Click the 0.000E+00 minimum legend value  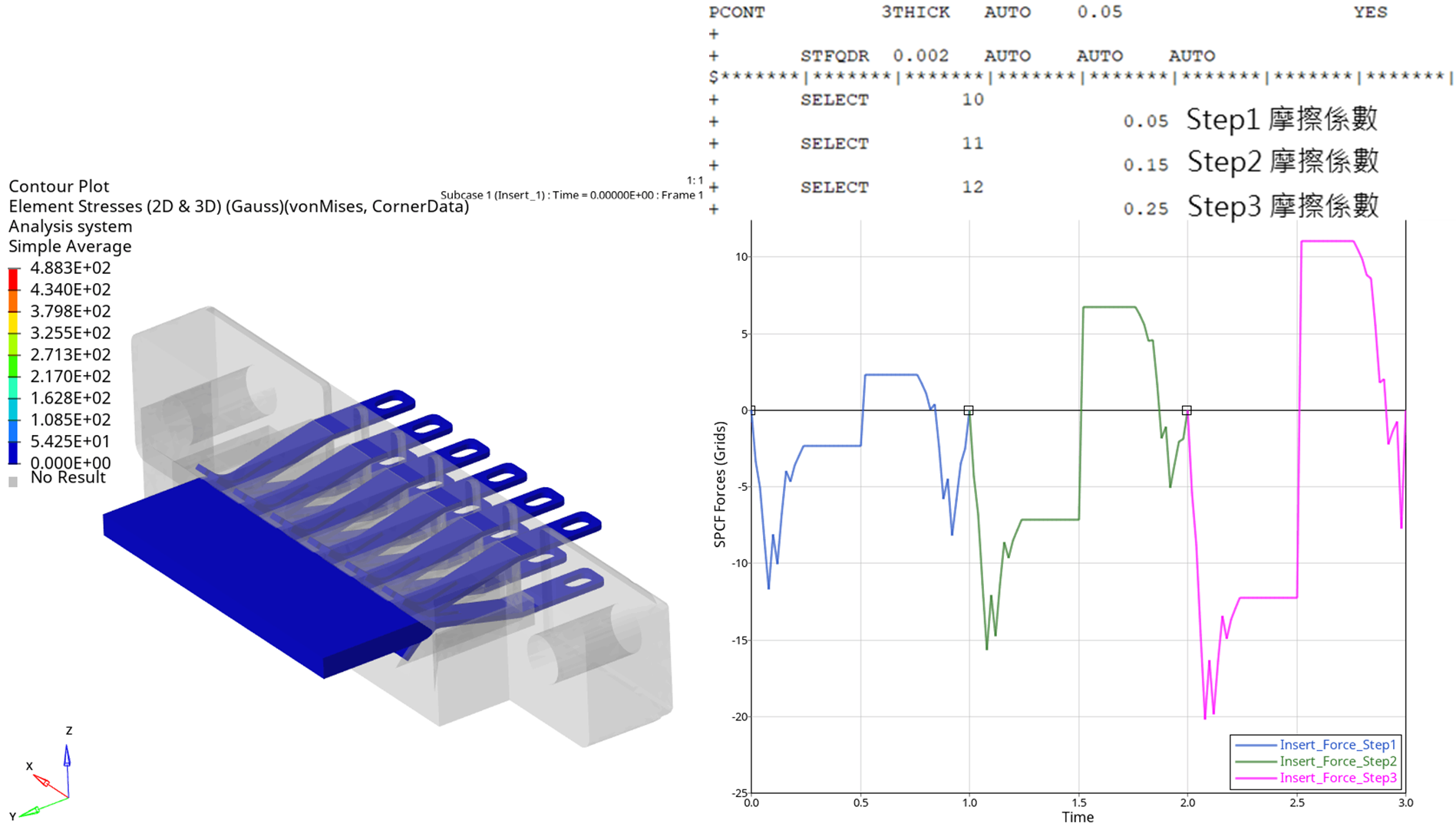point(71,463)
